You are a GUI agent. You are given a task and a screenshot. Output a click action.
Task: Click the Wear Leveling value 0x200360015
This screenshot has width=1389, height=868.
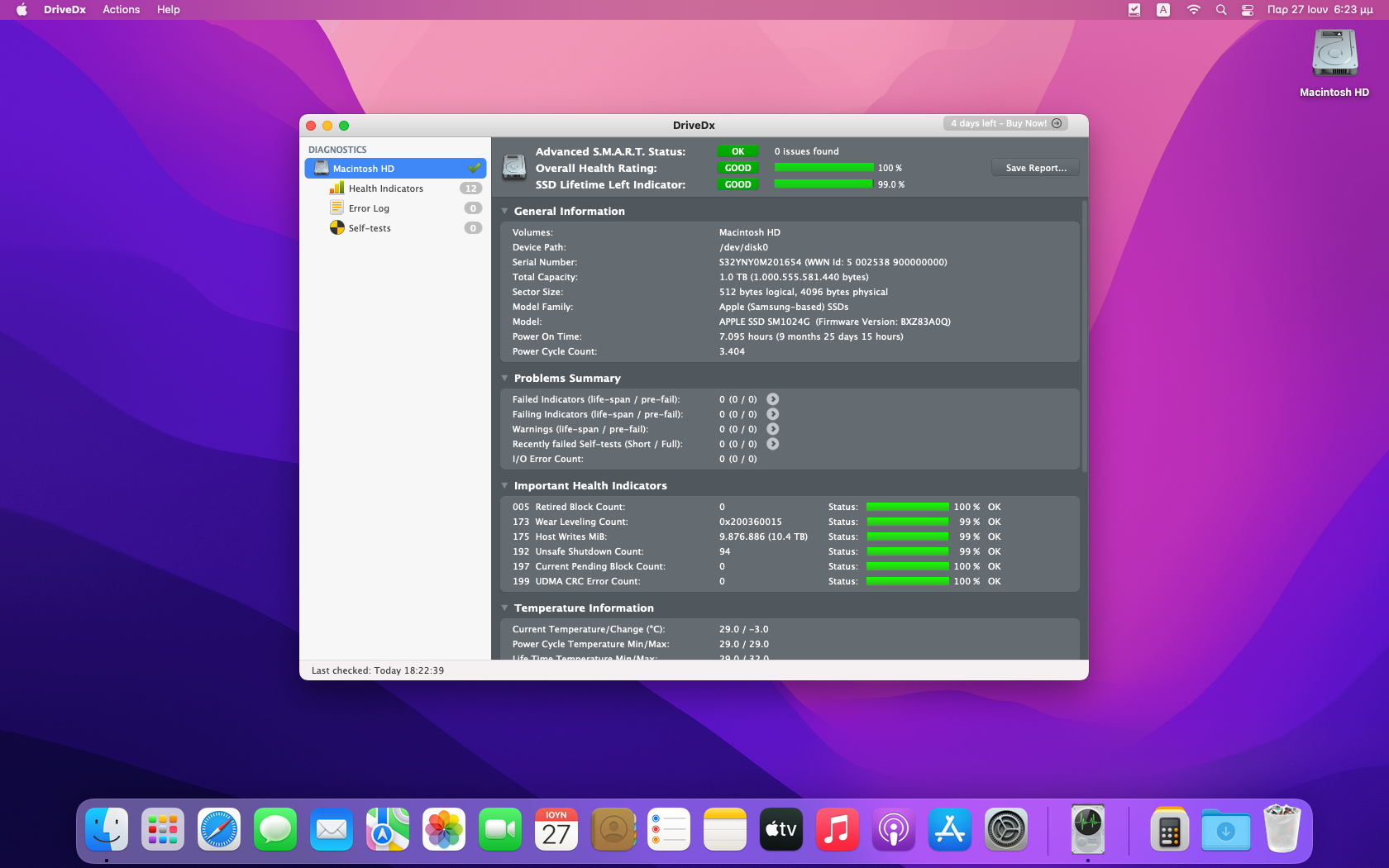coord(750,522)
